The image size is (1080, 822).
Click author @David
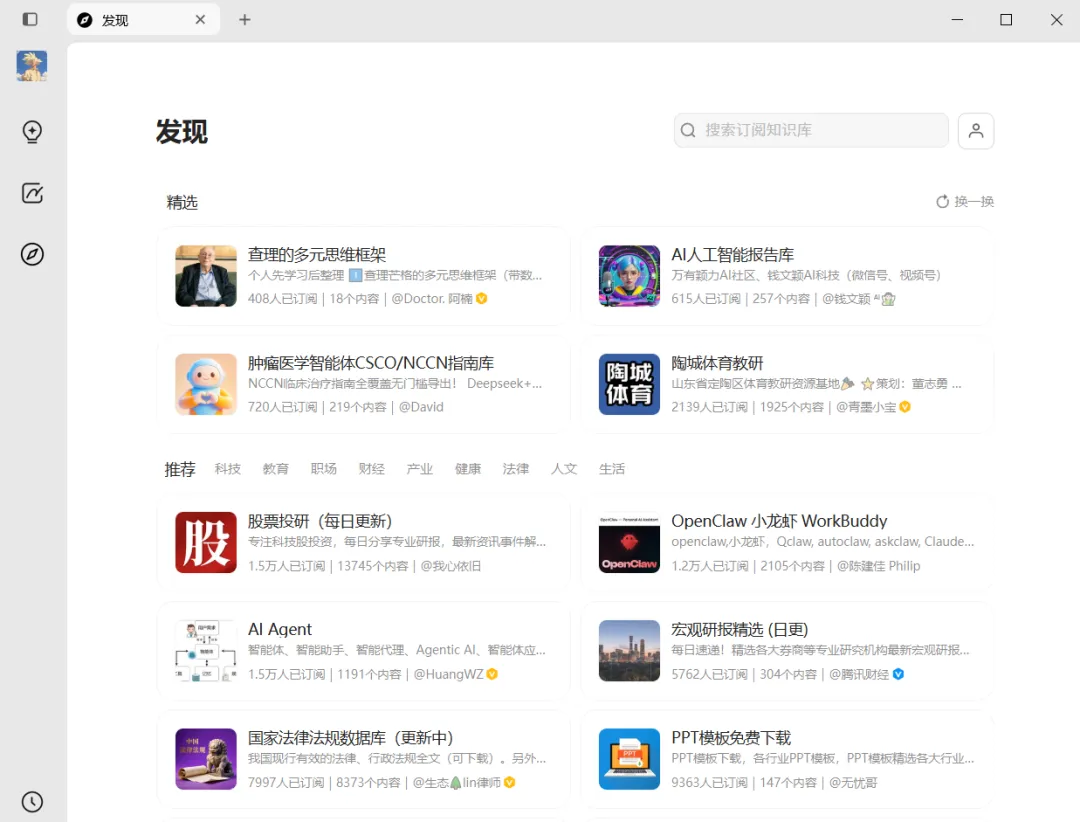(421, 407)
